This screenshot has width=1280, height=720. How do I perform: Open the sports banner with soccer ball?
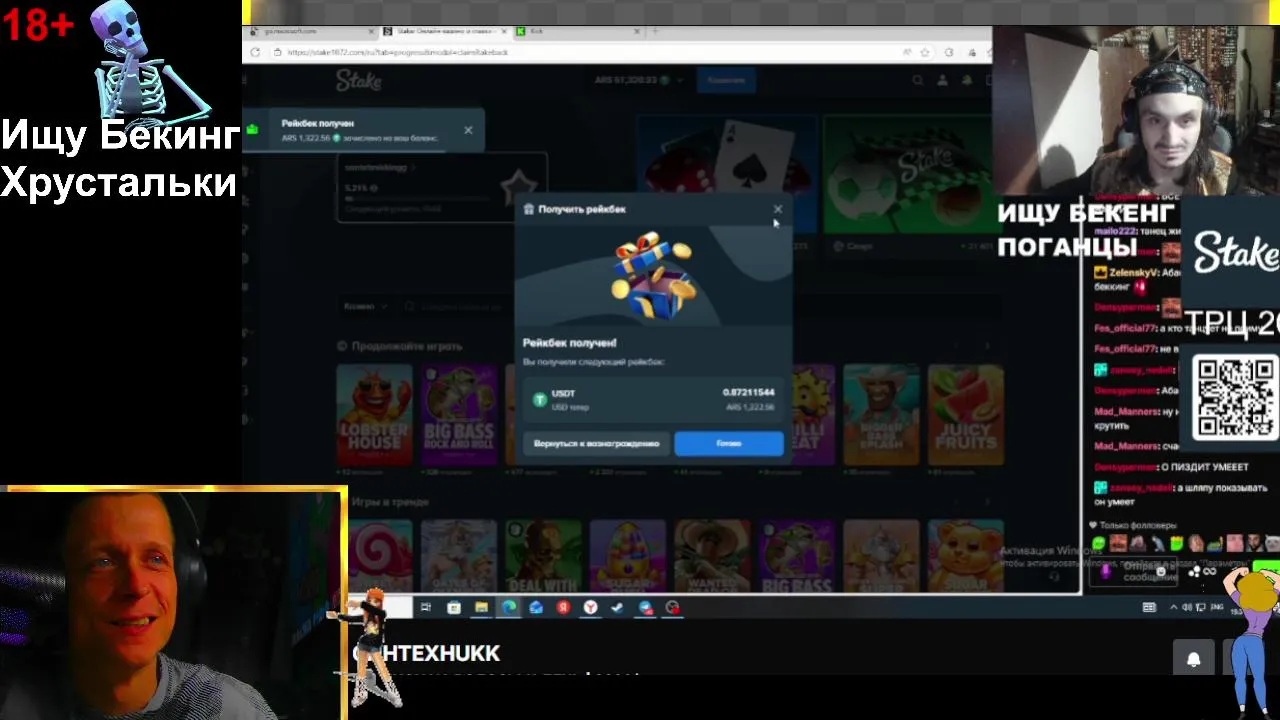coord(906,174)
